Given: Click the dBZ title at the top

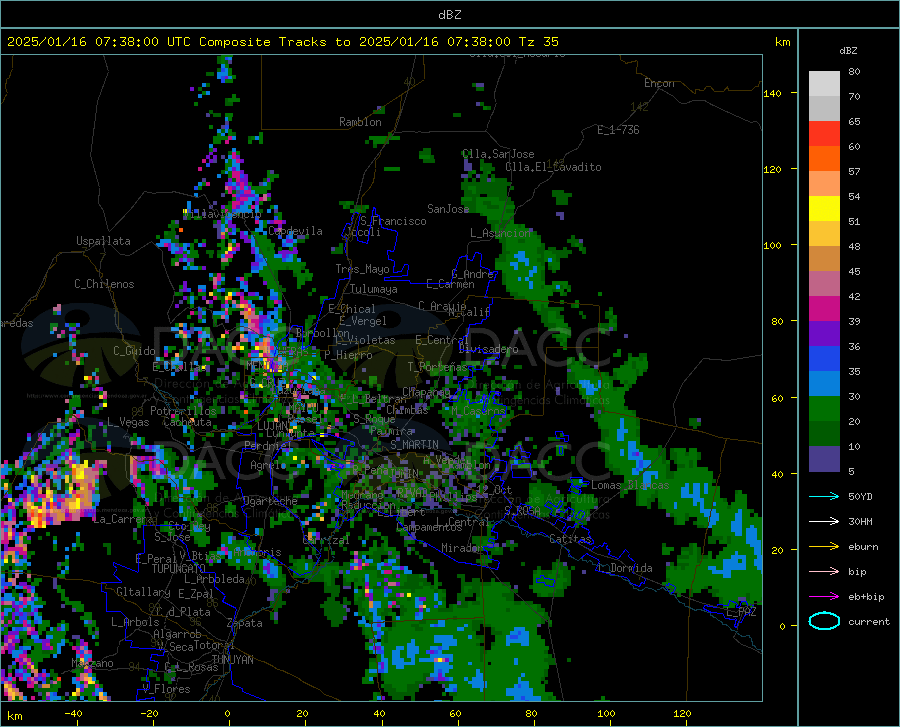Looking at the screenshot, I should [449, 15].
